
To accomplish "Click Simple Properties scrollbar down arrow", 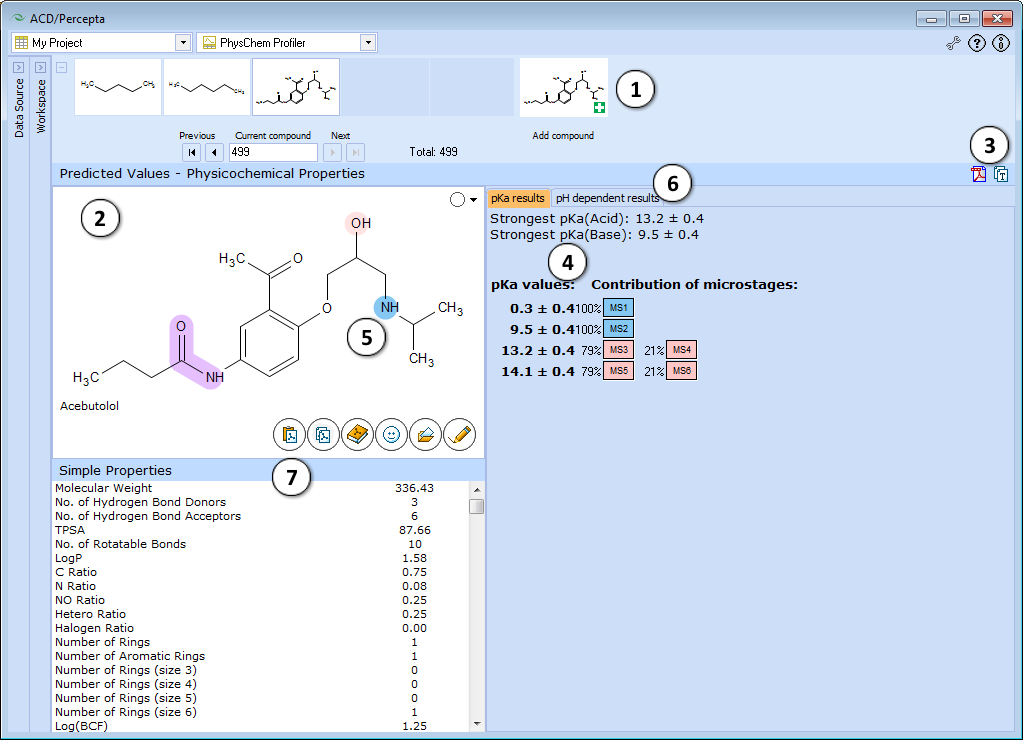I will click(x=477, y=724).
